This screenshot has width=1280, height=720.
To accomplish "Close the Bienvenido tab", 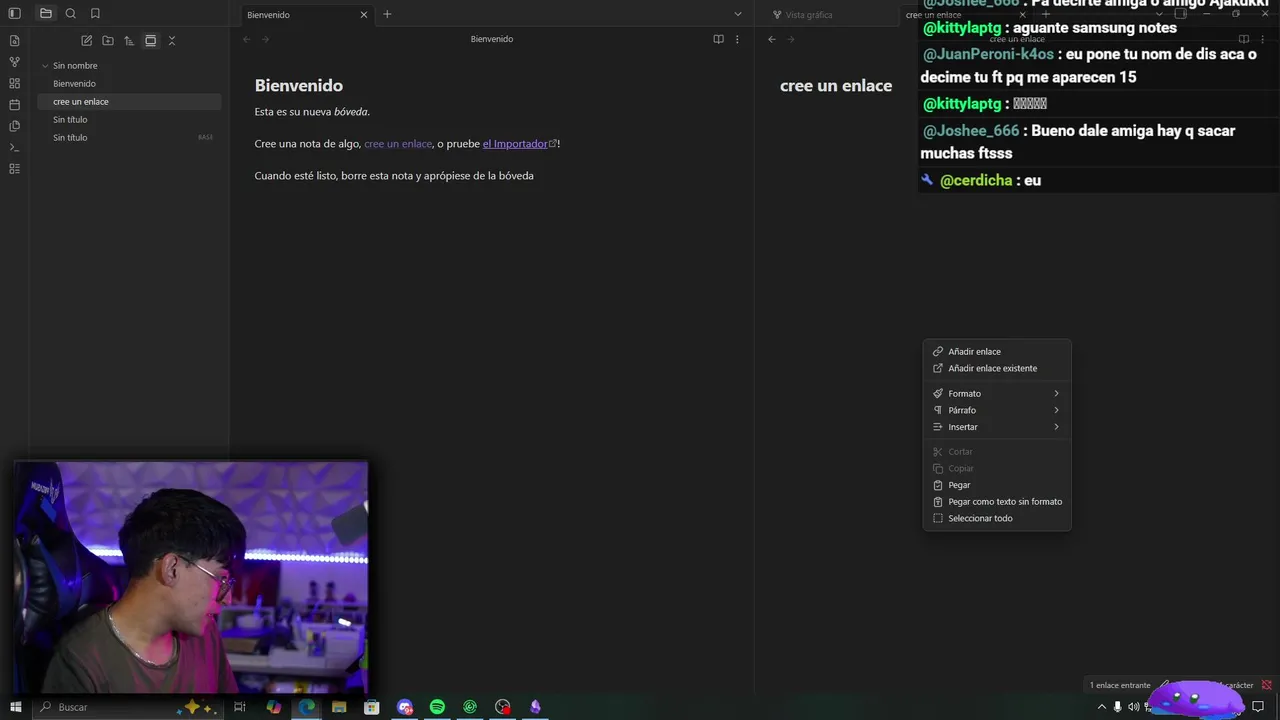I will (364, 15).
